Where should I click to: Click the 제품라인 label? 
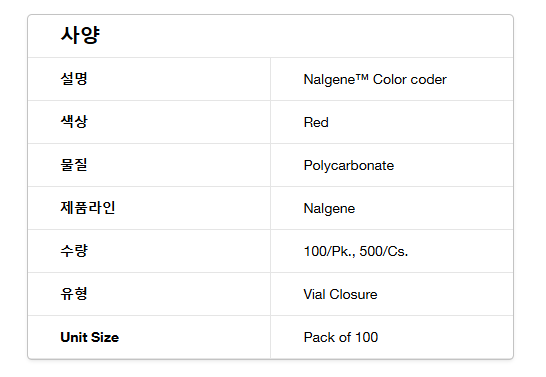tap(88, 208)
